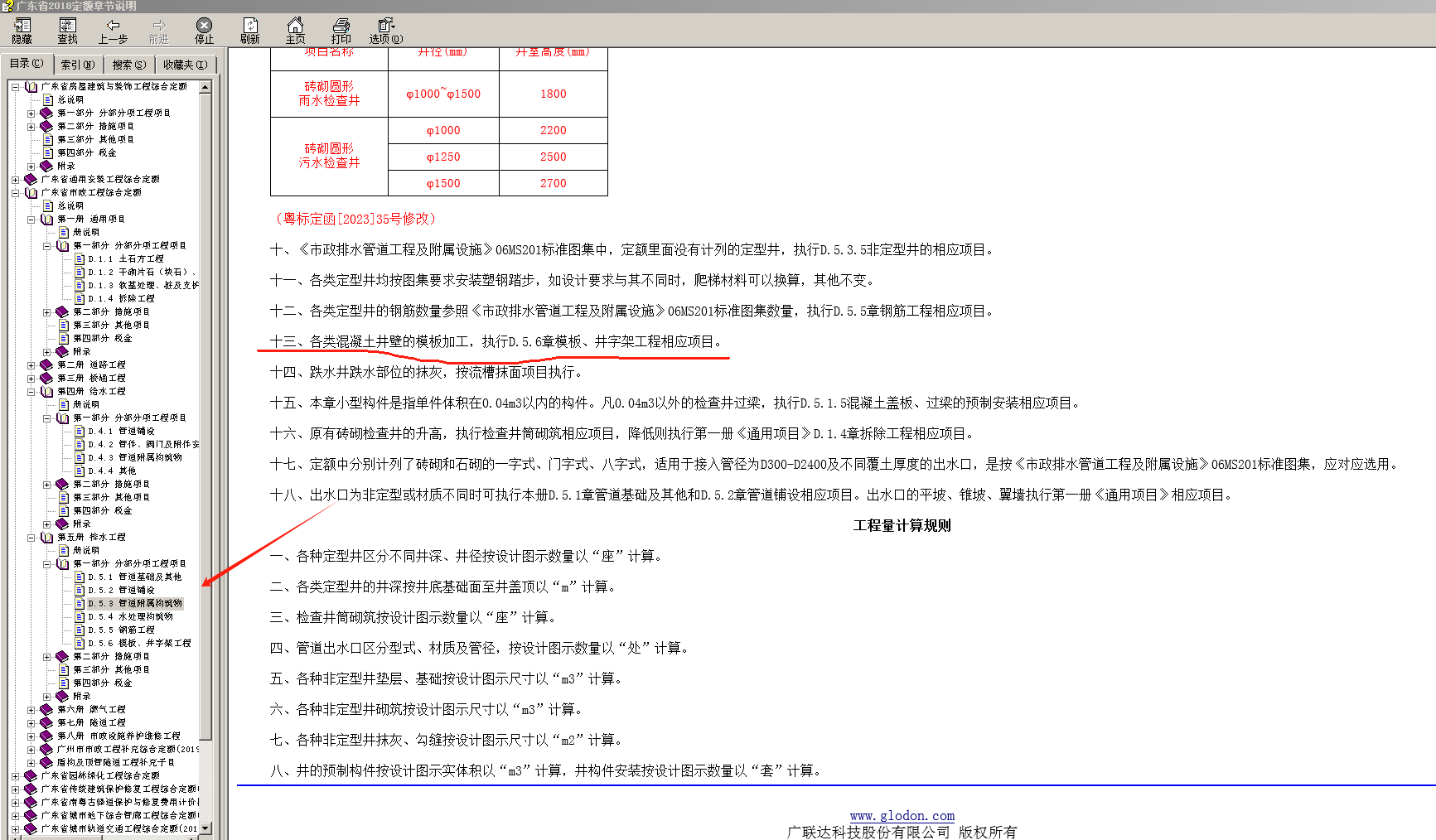
Task: Open D.5.1 管道基础及其他 topic page icon
Action: [80, 577]
